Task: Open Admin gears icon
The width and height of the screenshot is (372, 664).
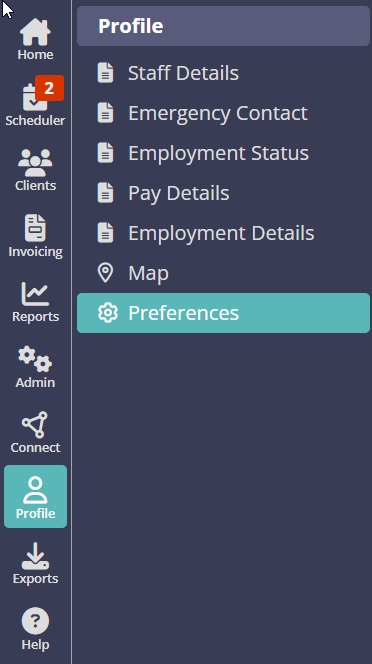Action: [35, 359]
